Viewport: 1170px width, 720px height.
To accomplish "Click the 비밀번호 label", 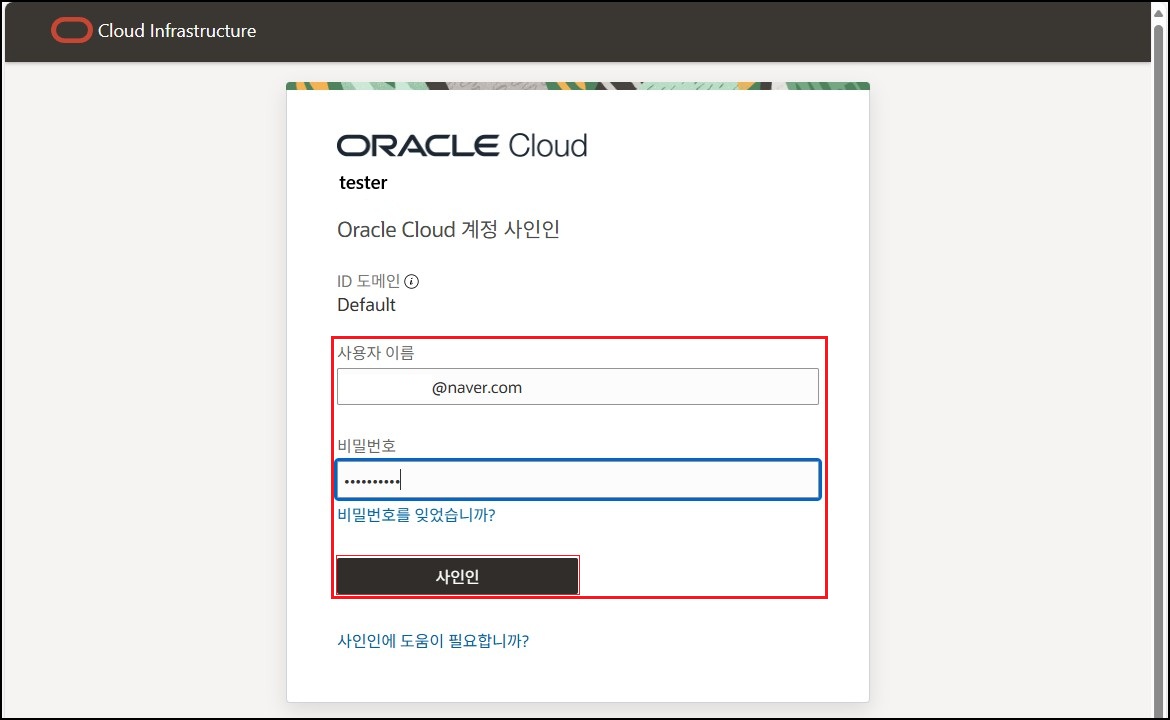I will (x=366, y=445).
